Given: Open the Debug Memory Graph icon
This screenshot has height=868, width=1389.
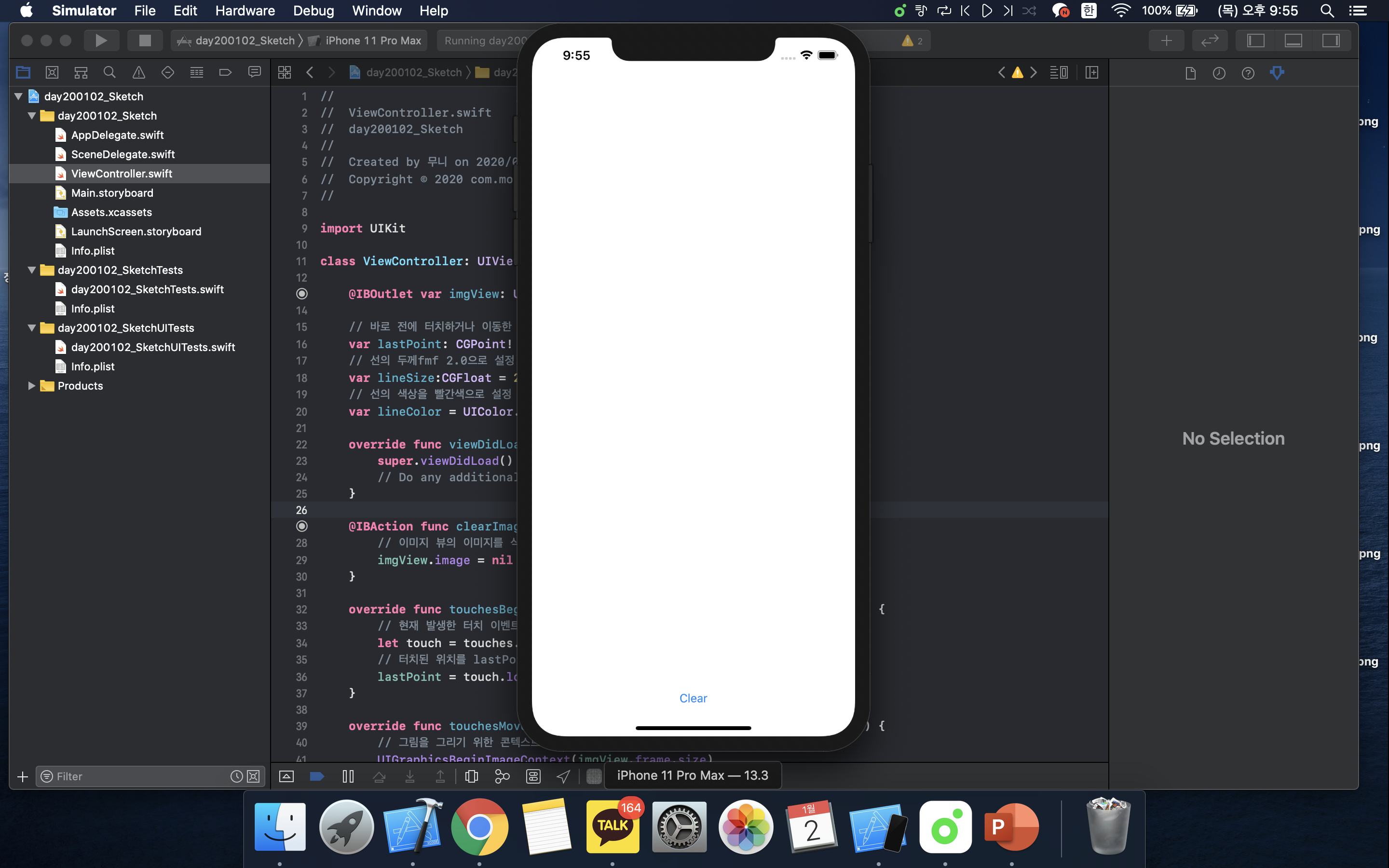Looking at the screenshot, I should 502,776.
